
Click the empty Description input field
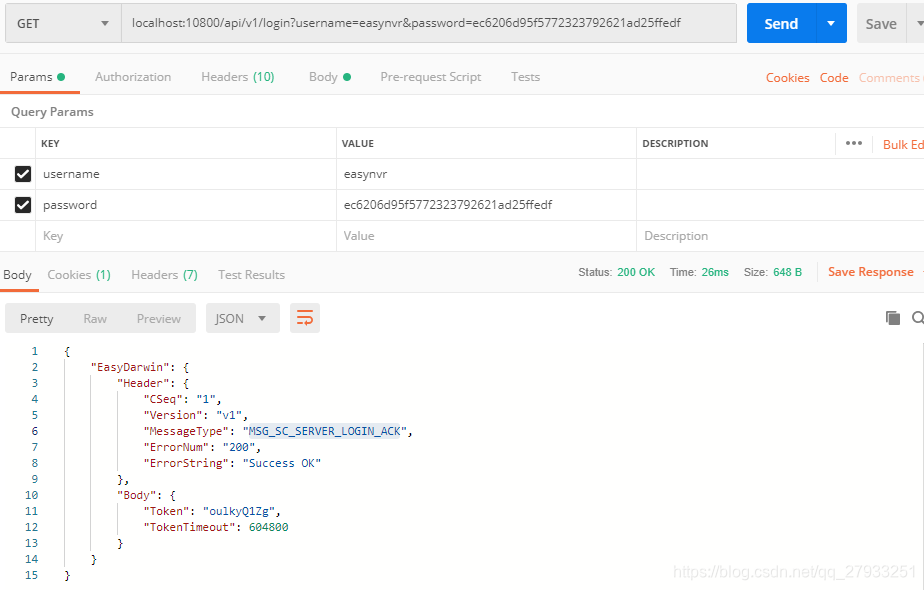tap(780, 236)
